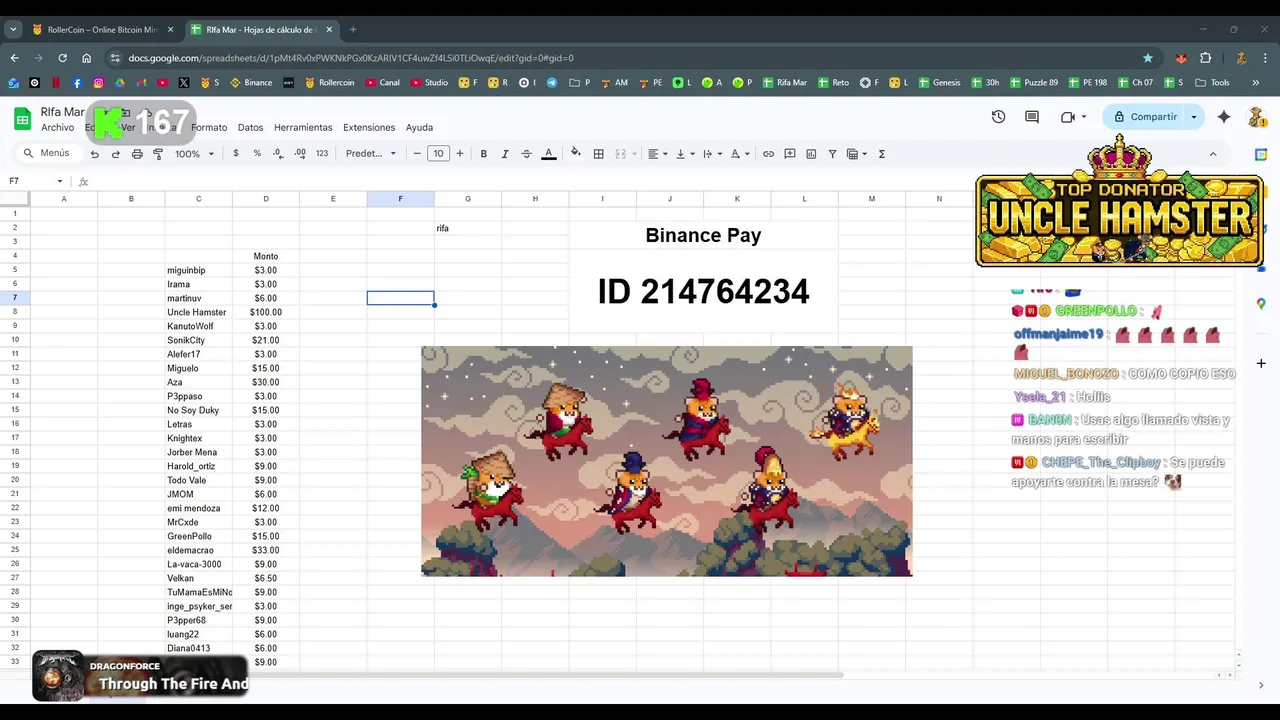
Task: Toggle italic formatting
Action: (505, 154)
